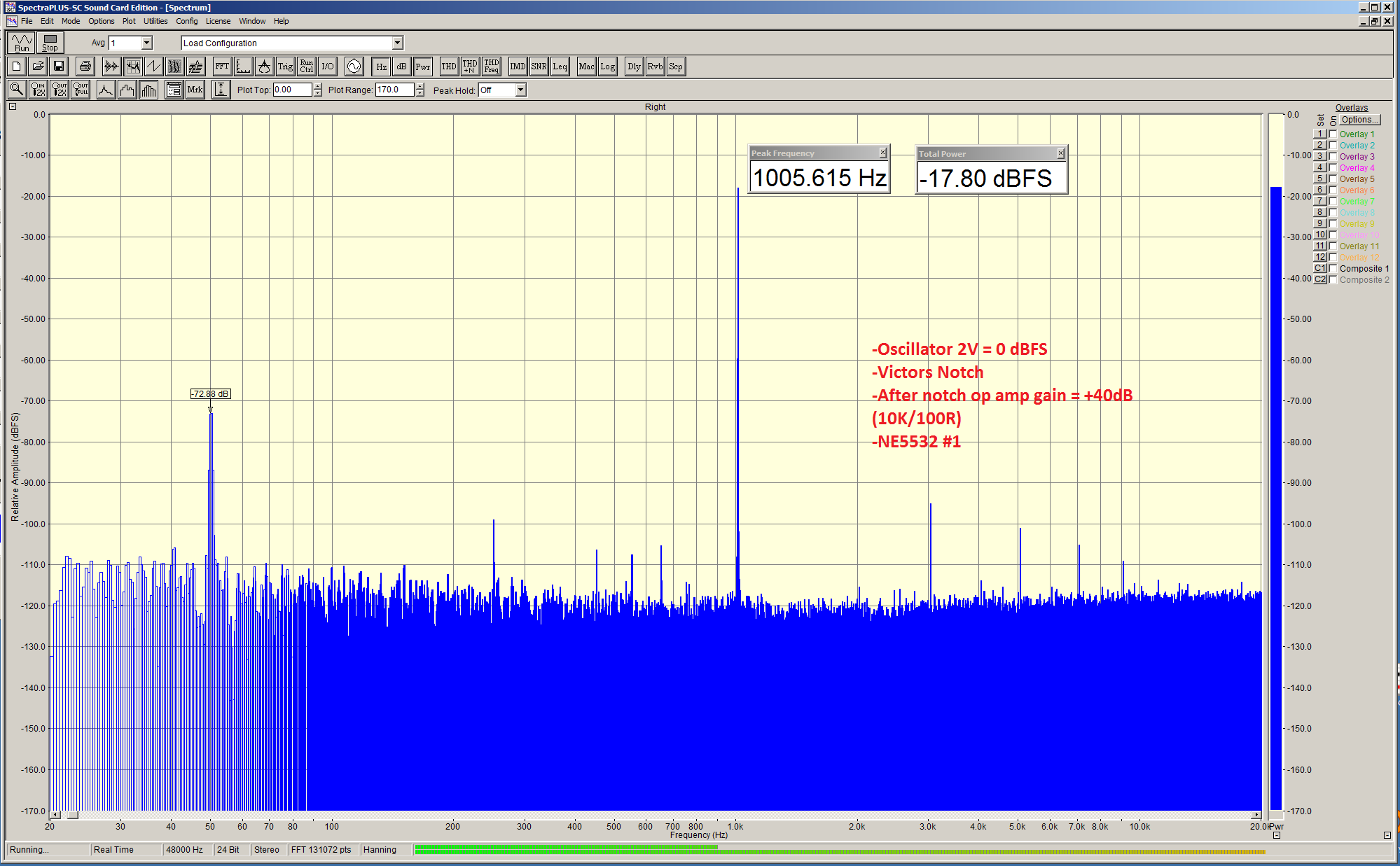Image resolution: width=1400 pixels, height=866 pixels.
Task: Expand the Peak Hold dropdown
Action: tap(520, 90)
